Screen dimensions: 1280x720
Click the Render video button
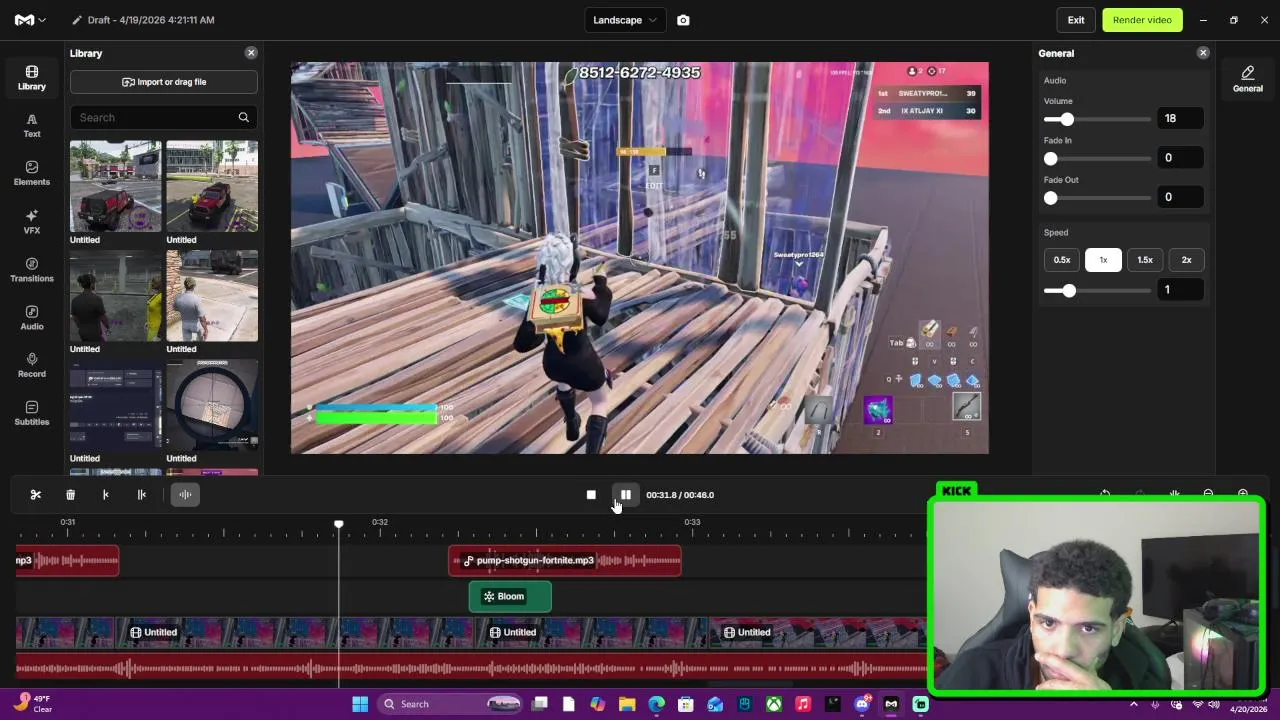tap(1142, 20)
